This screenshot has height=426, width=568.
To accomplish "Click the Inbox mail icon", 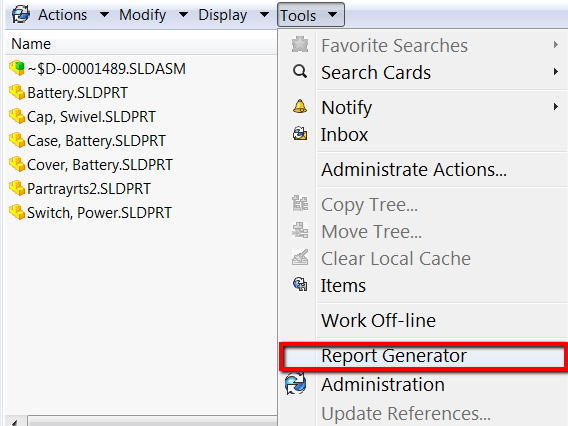I will click(x=300, y=134).
